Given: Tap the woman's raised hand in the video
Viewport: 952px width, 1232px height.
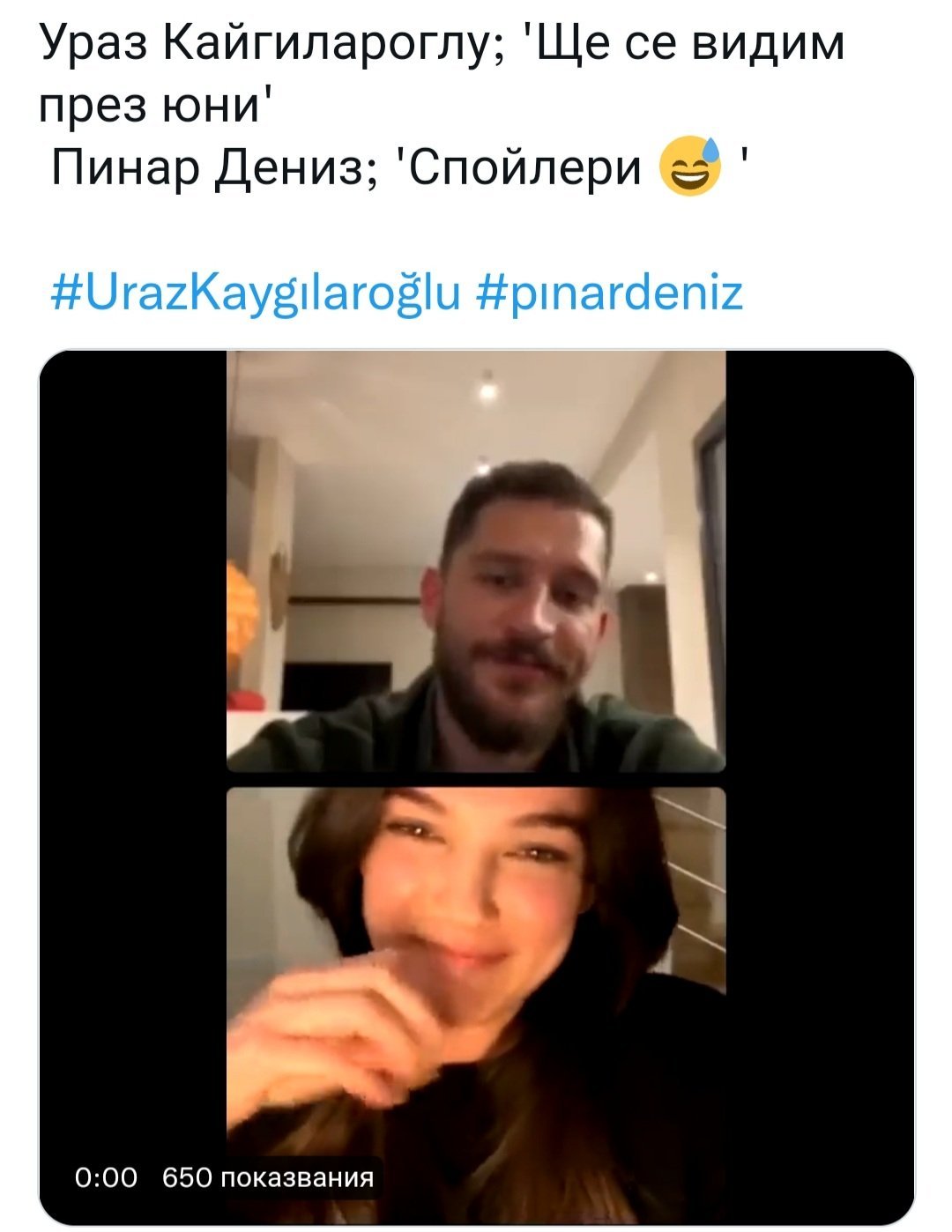Looking at the screenshot, I should pos(344,1031).
